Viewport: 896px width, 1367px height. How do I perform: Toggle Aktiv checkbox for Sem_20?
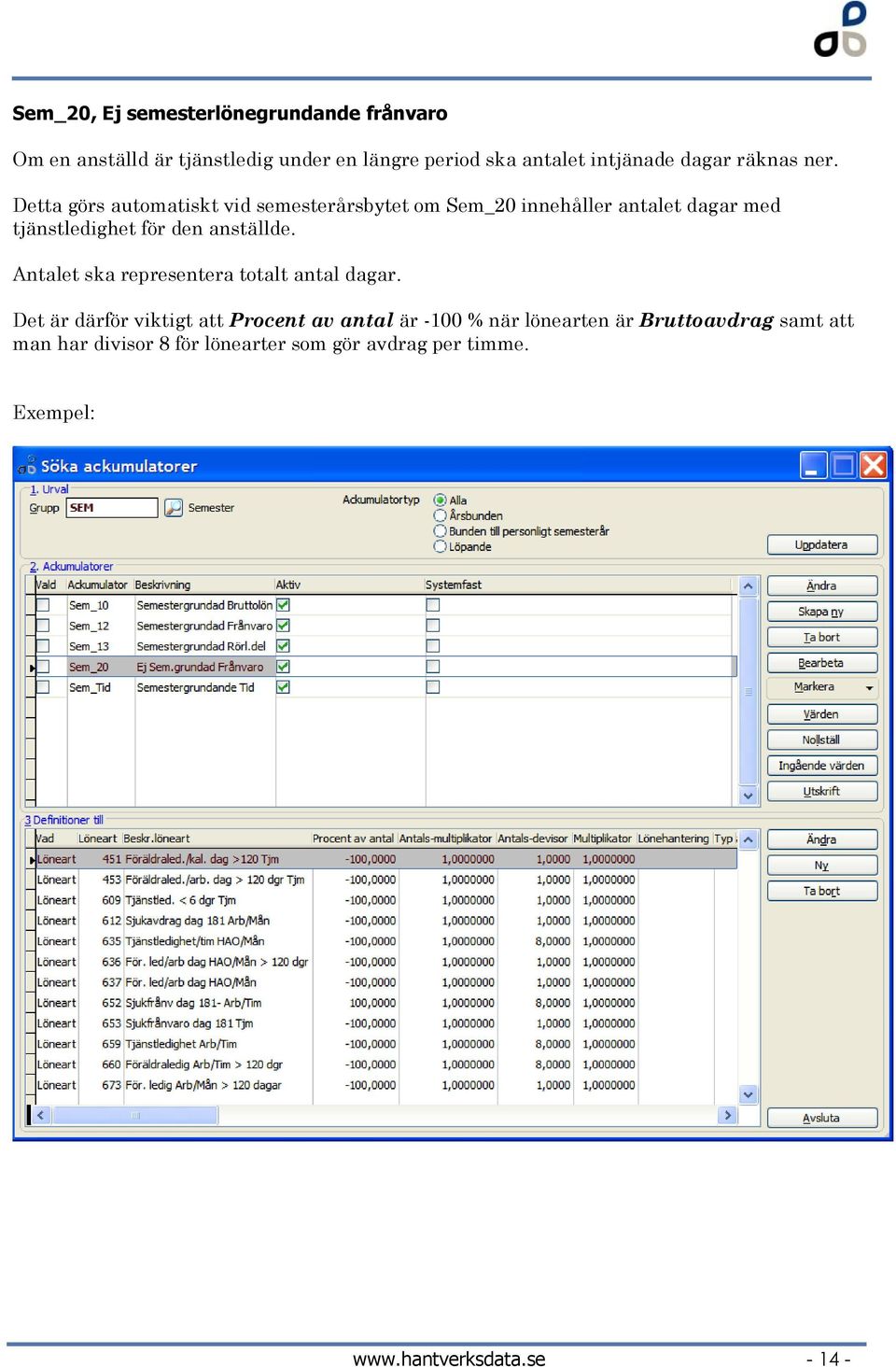point(283,667)
